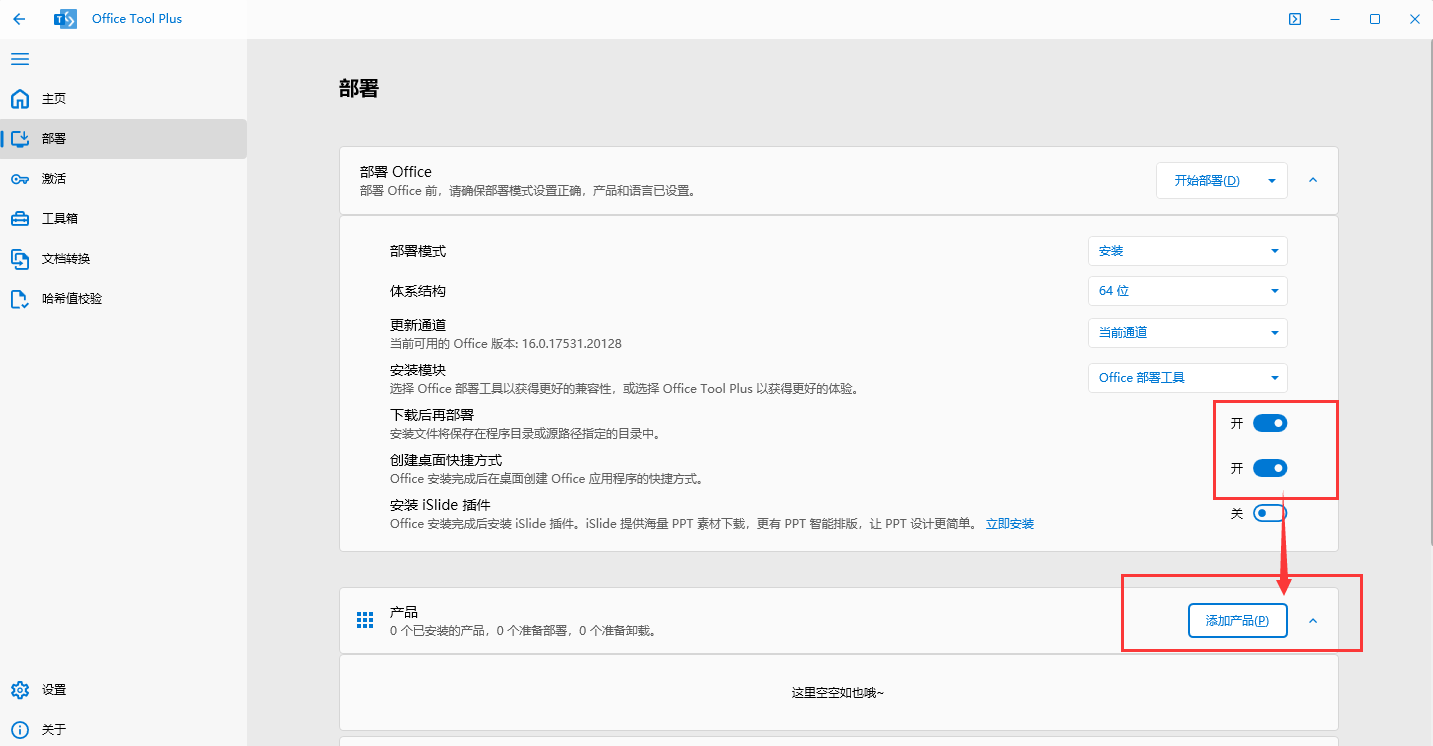Enable the 安装 iSlide 插件 toggle
This screenshot has width=1433, height=746.
tap(1269, 512)
